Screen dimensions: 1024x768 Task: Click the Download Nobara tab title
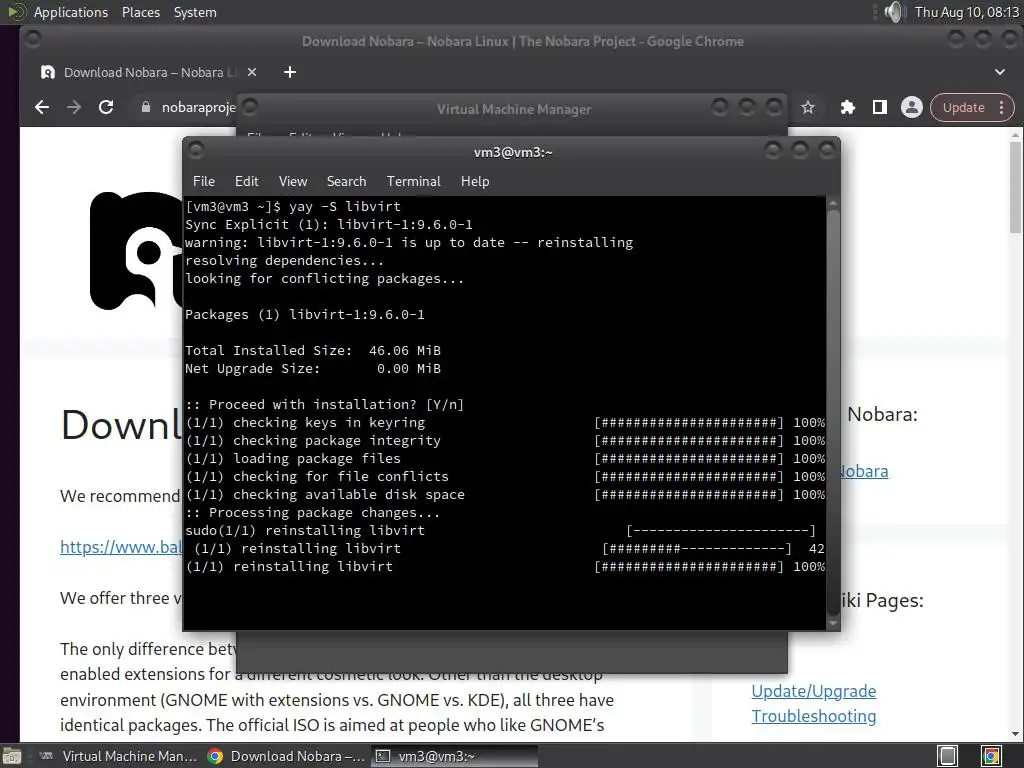coord(148,72)
